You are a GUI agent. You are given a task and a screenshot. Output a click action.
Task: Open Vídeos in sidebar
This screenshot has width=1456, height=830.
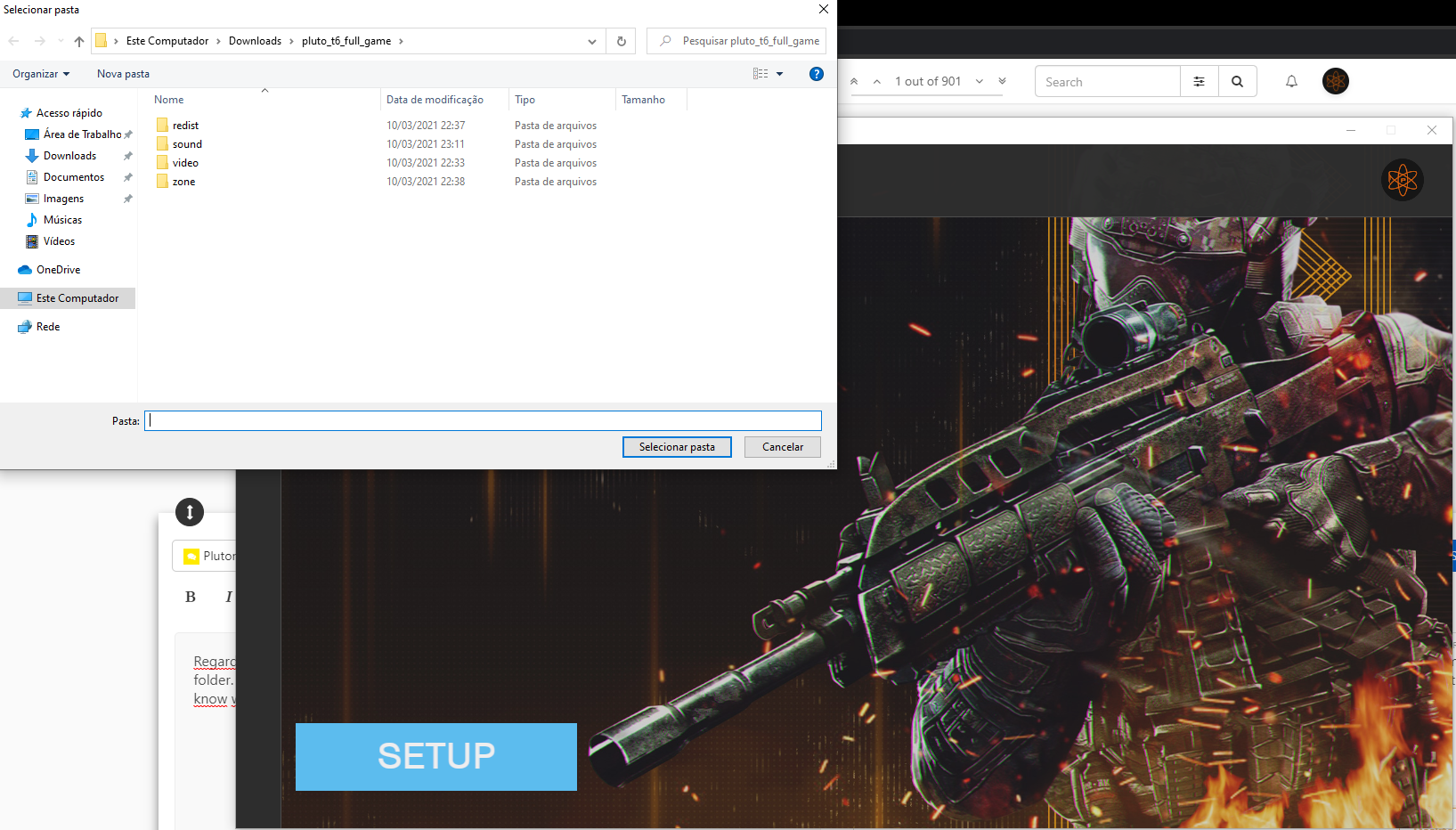pyautogui.click(x=59, y=241)
